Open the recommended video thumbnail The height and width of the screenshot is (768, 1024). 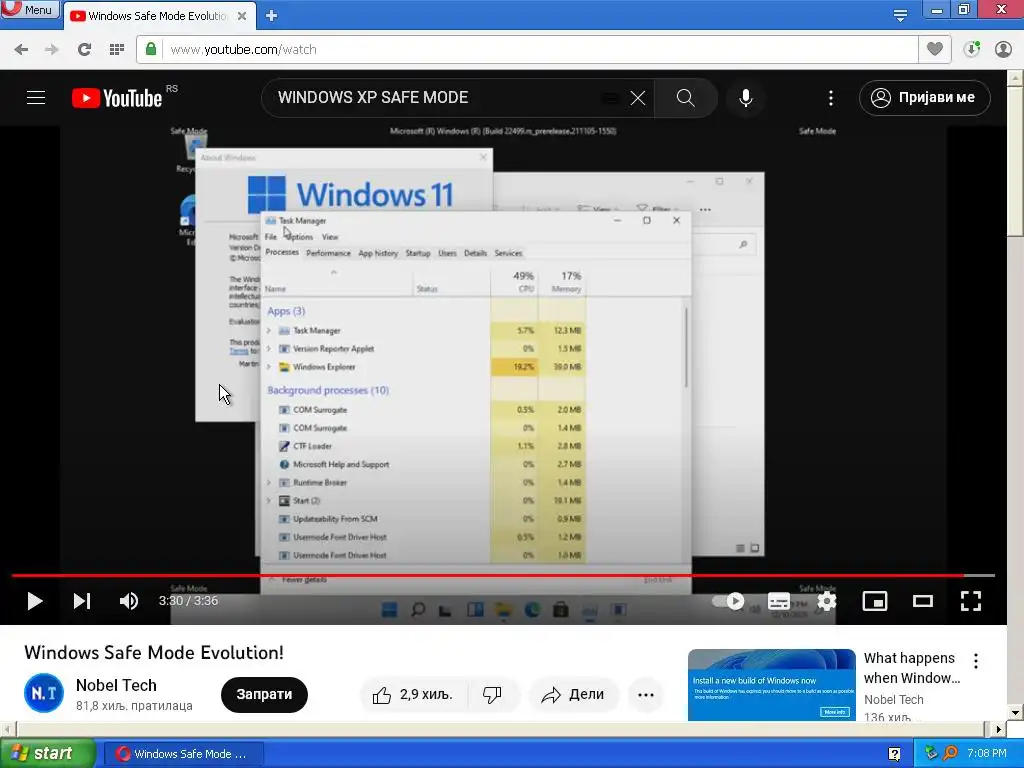click(x=771, y=685)
